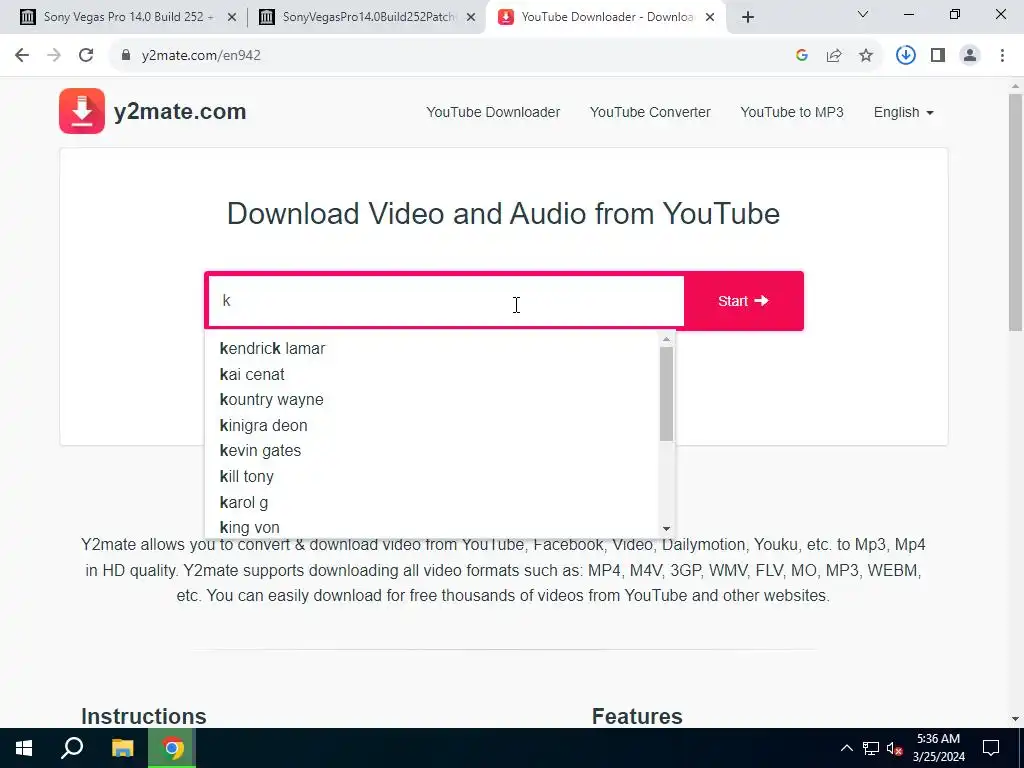Viewport: 1024px width, 768px height.
Task: Click the Google icon in address bar
Action: tap(802, 55)
